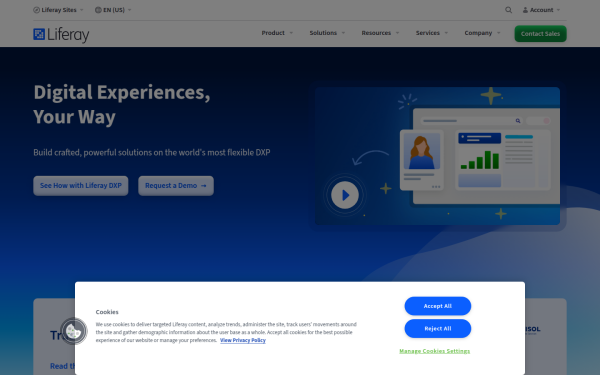This screenshot has height=375, width=600.
Task: Click the Digital Experiences, Your Way heading
Action: 122,104
